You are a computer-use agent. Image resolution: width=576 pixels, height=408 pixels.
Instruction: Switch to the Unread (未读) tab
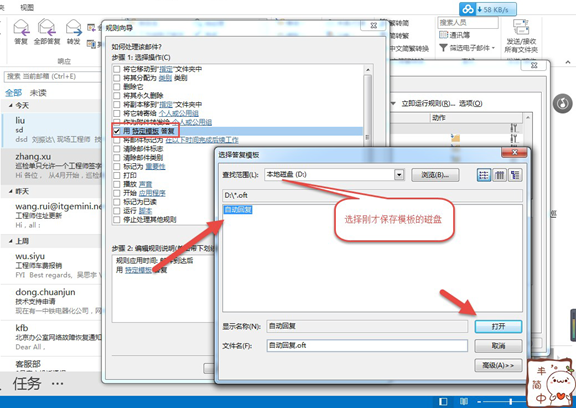click(x=38, y=93)
